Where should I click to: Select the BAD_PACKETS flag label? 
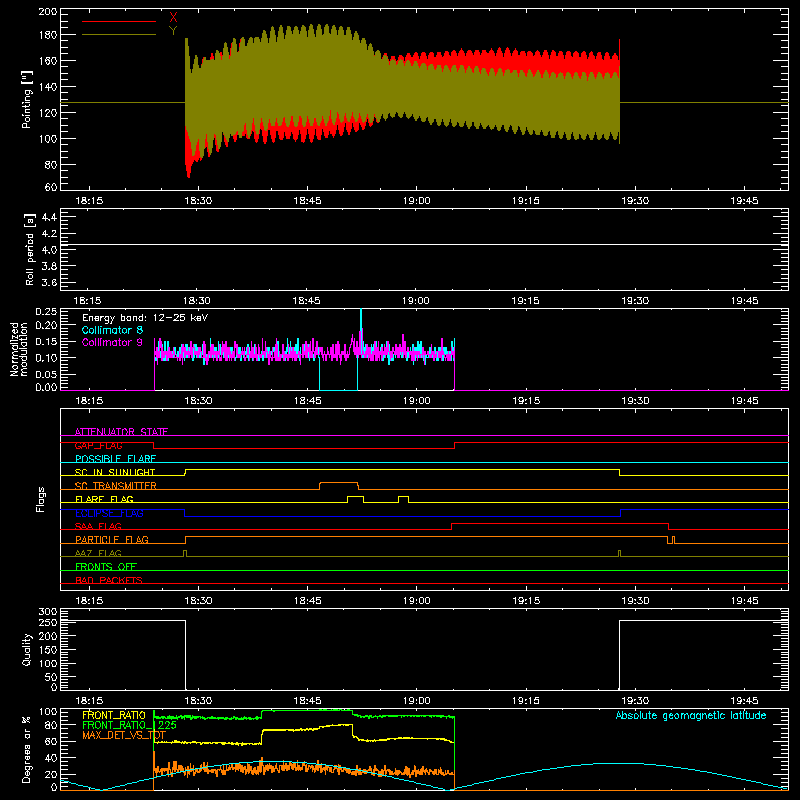pyautogui.click(x=109, y=580)
